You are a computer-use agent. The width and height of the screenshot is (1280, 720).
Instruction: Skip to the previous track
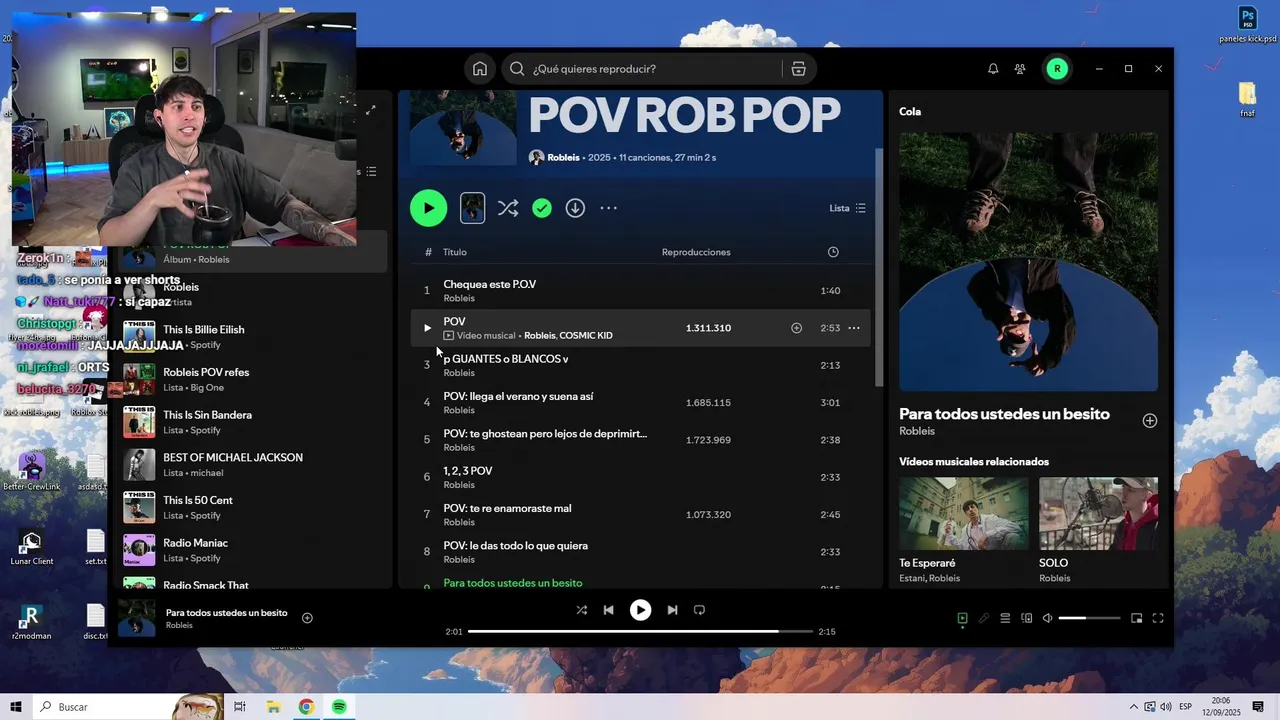coord(608,610)
